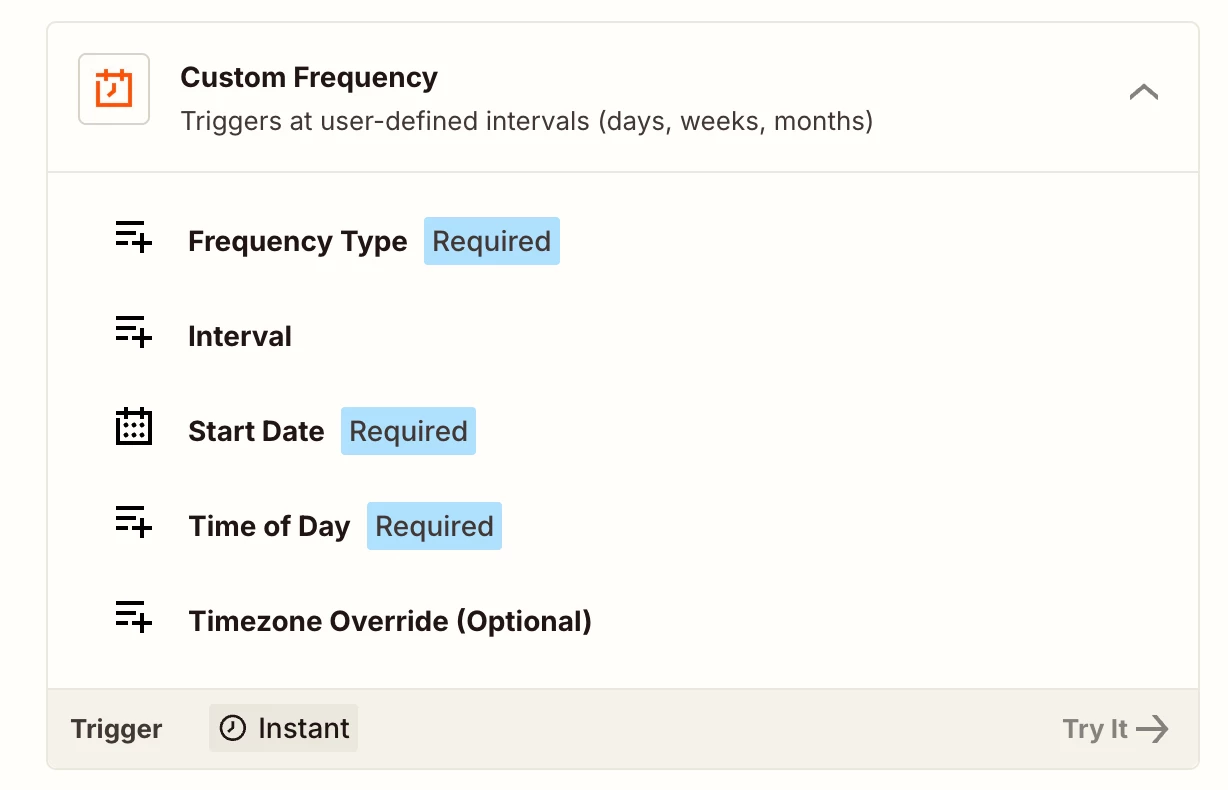Click the icon beside Time of Day
Viewport: 1228px width, 790px height.
click(133, 522)
